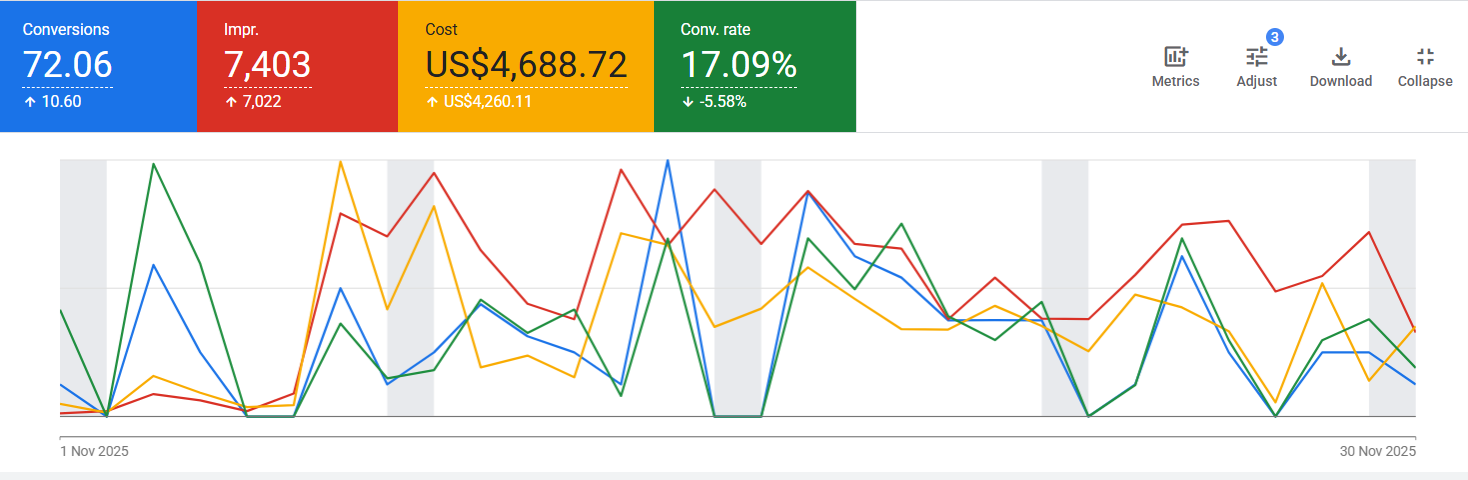Click the 30 Nov 2025 axis label

click(1377, 452)
